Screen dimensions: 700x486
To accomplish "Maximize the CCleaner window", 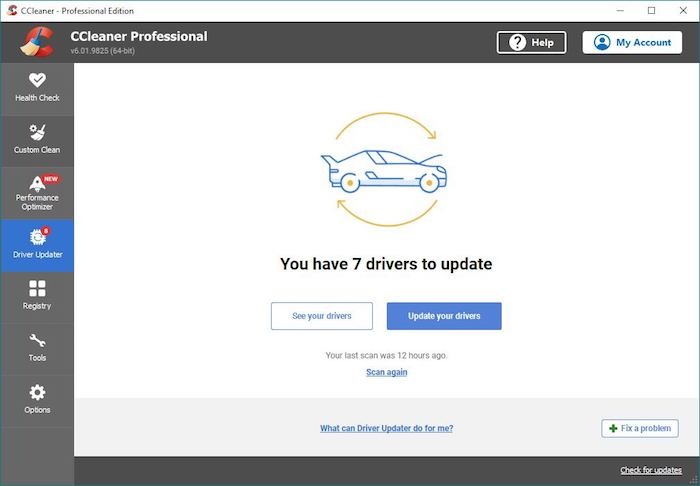I will (651, 11).
